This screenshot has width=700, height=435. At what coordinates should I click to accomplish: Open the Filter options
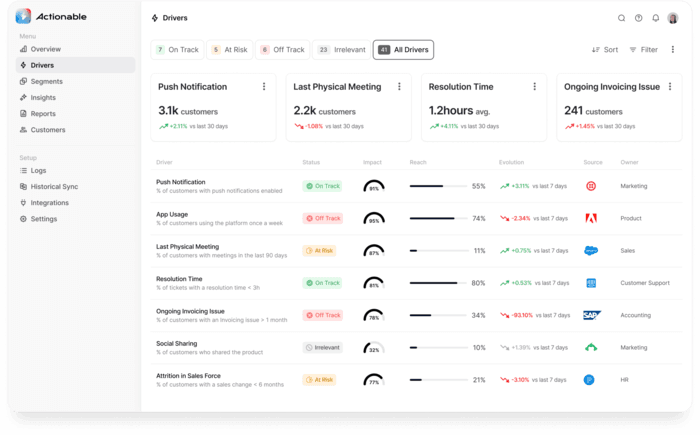tap(644, 50)
